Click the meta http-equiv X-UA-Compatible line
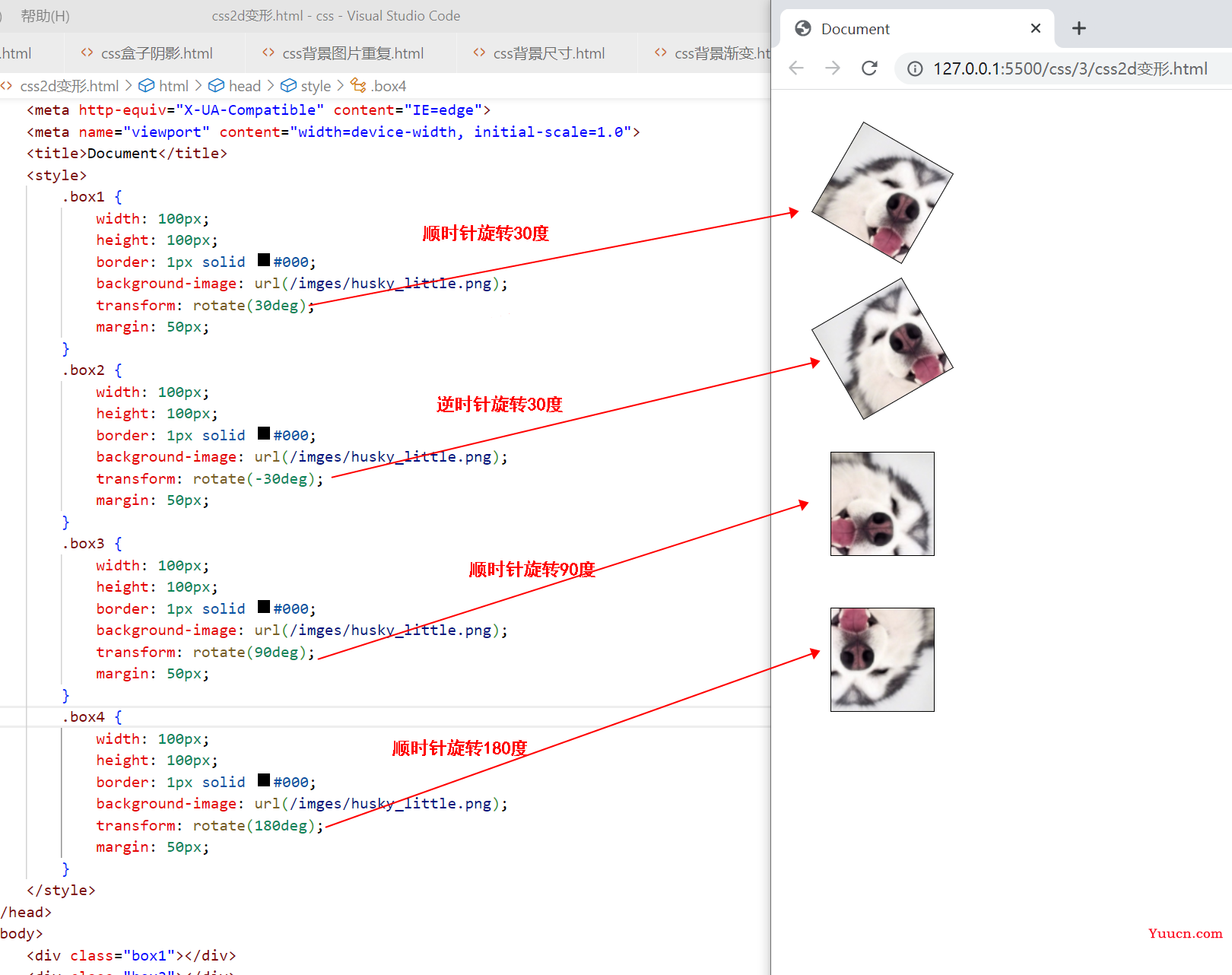Viewport: 1232px width, 975px height. pyautogui.click(x=259, y=110)
